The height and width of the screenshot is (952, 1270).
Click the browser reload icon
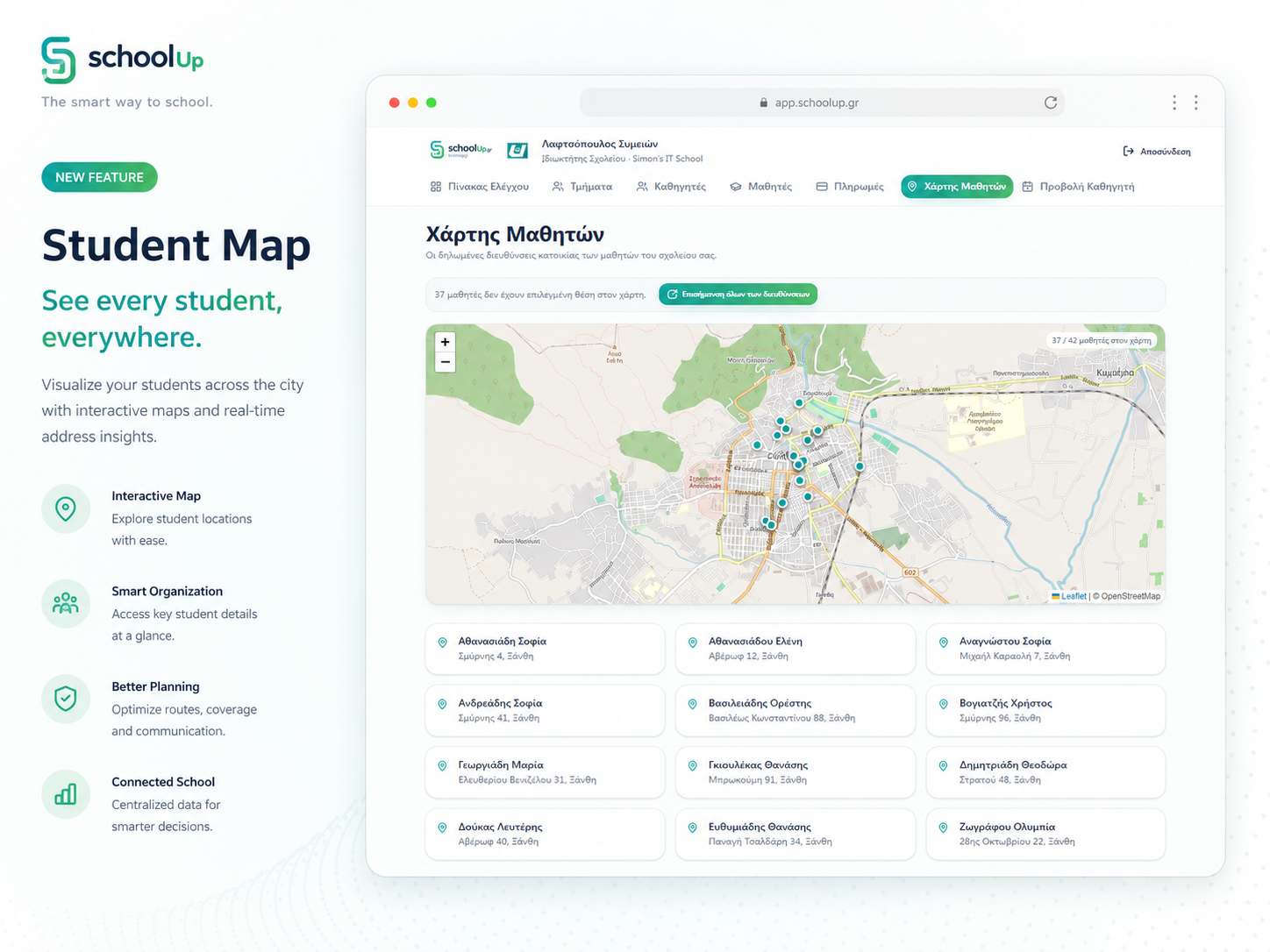coord(1051,103)
